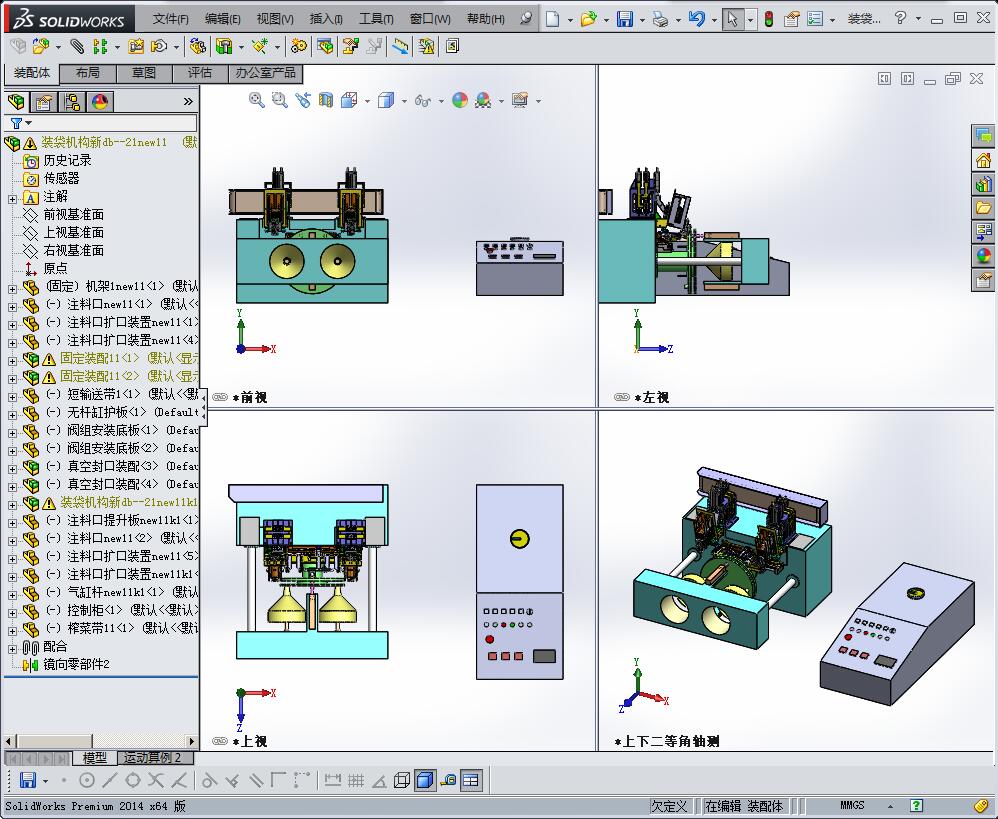998x819 pixels.
Task: Toggle the wireframe cube display in bottom toolbar
Action: click(402, 780)
